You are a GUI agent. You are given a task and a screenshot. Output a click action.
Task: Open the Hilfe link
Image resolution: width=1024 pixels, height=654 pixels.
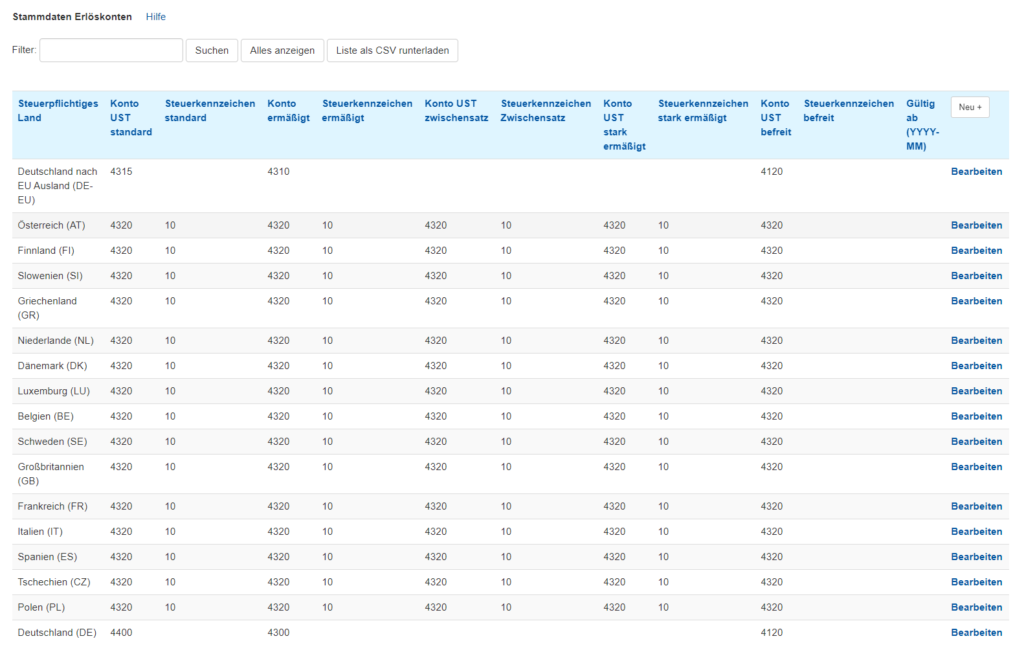click(x=155, y=17)
